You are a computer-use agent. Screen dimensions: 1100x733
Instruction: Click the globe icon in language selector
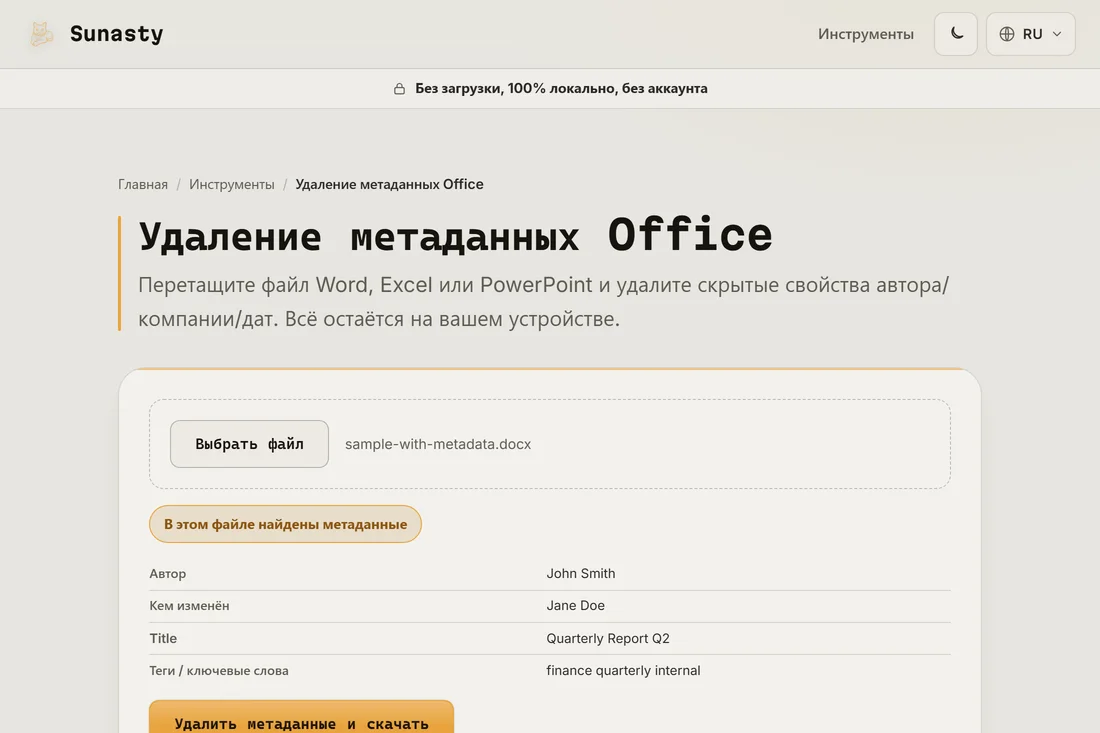[1007, 34]
